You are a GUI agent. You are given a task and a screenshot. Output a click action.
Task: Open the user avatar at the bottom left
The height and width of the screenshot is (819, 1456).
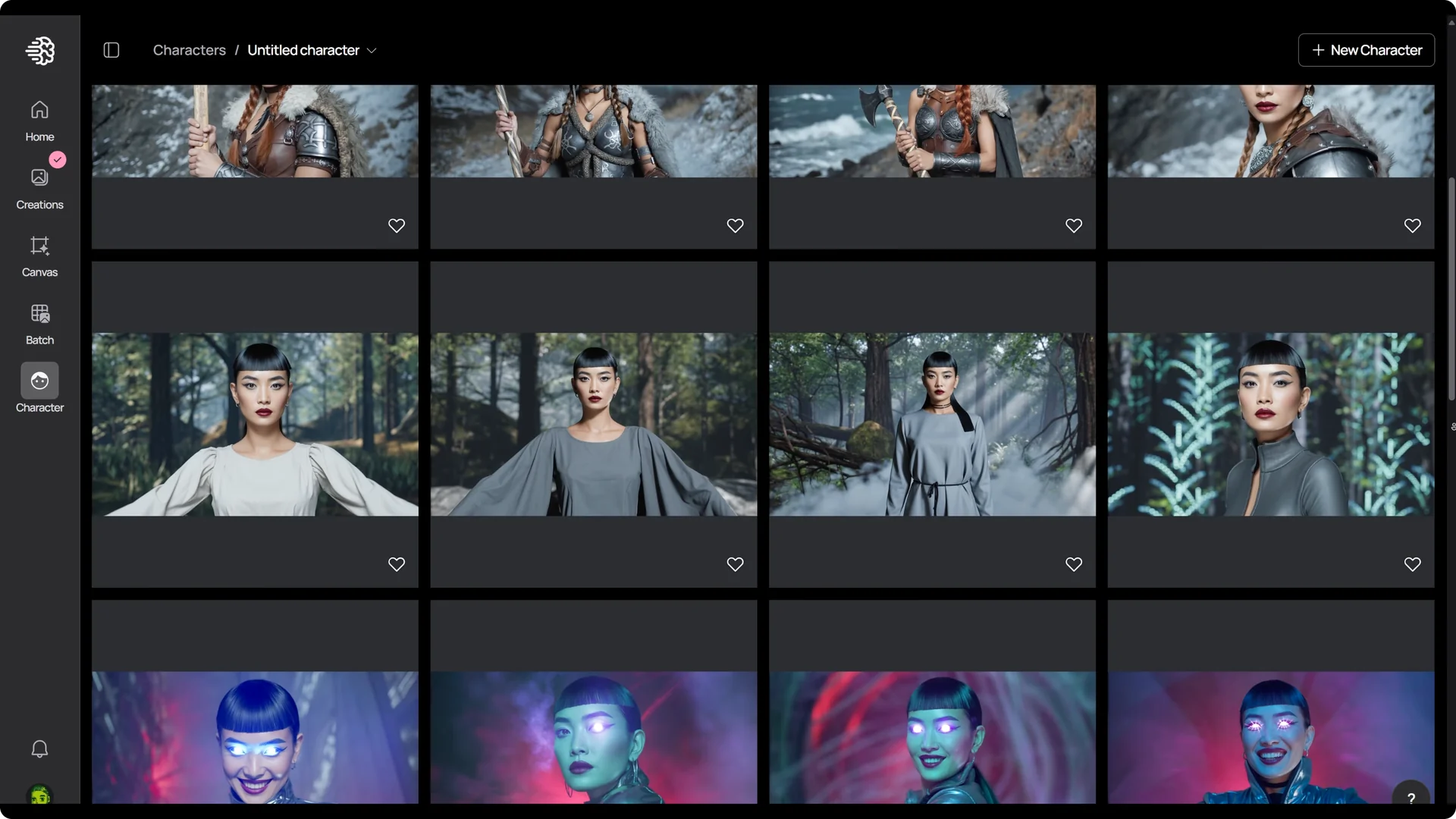point(39,796)
